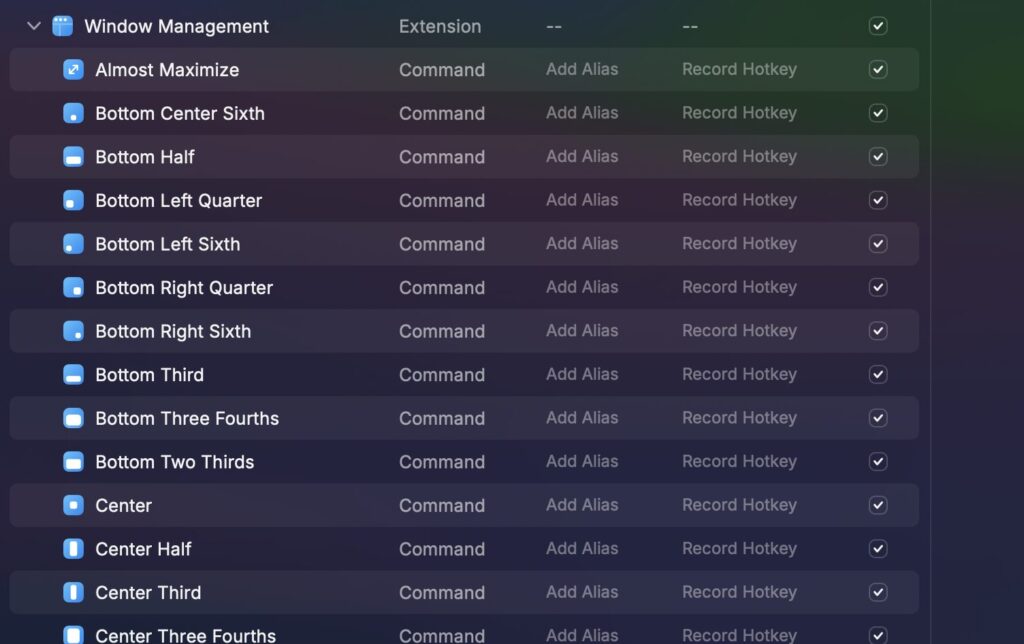
Task: Click the Bottom Center Sixth icon
Action: tap(73, 113)
